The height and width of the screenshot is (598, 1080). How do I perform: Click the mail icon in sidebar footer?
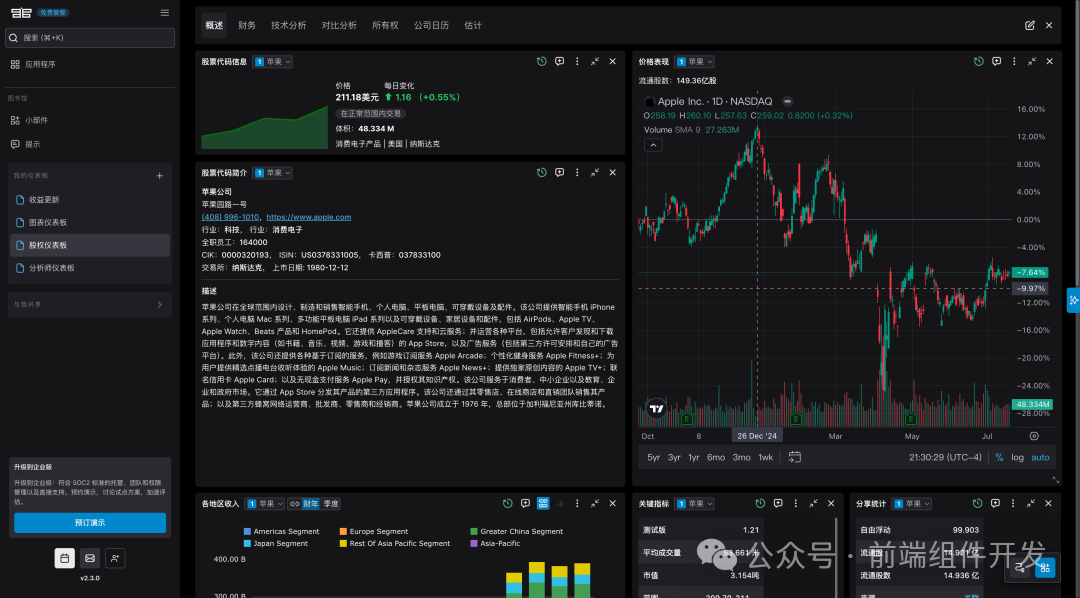coord(90,558)
